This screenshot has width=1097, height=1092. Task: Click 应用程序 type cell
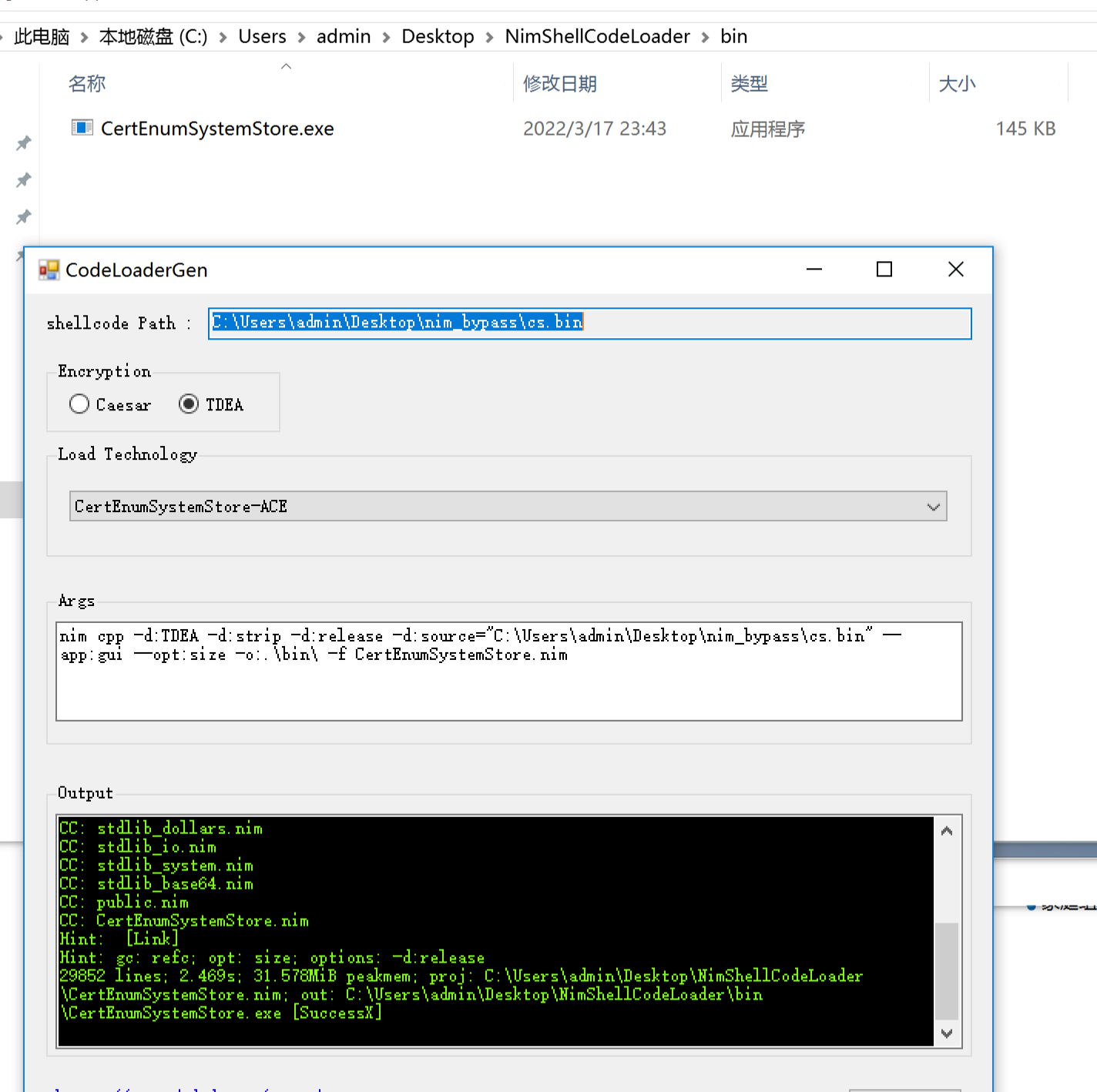(x=767, y=129)
